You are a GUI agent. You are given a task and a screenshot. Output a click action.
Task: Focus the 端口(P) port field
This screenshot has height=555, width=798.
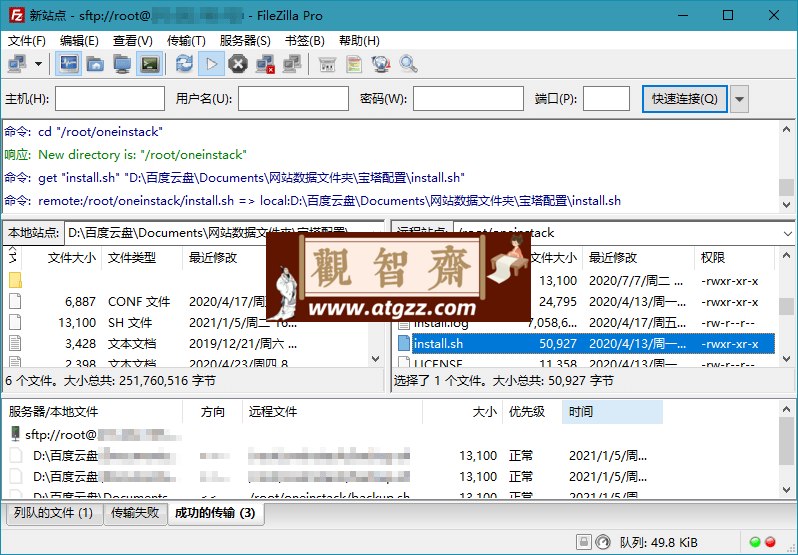coord(606,99)
